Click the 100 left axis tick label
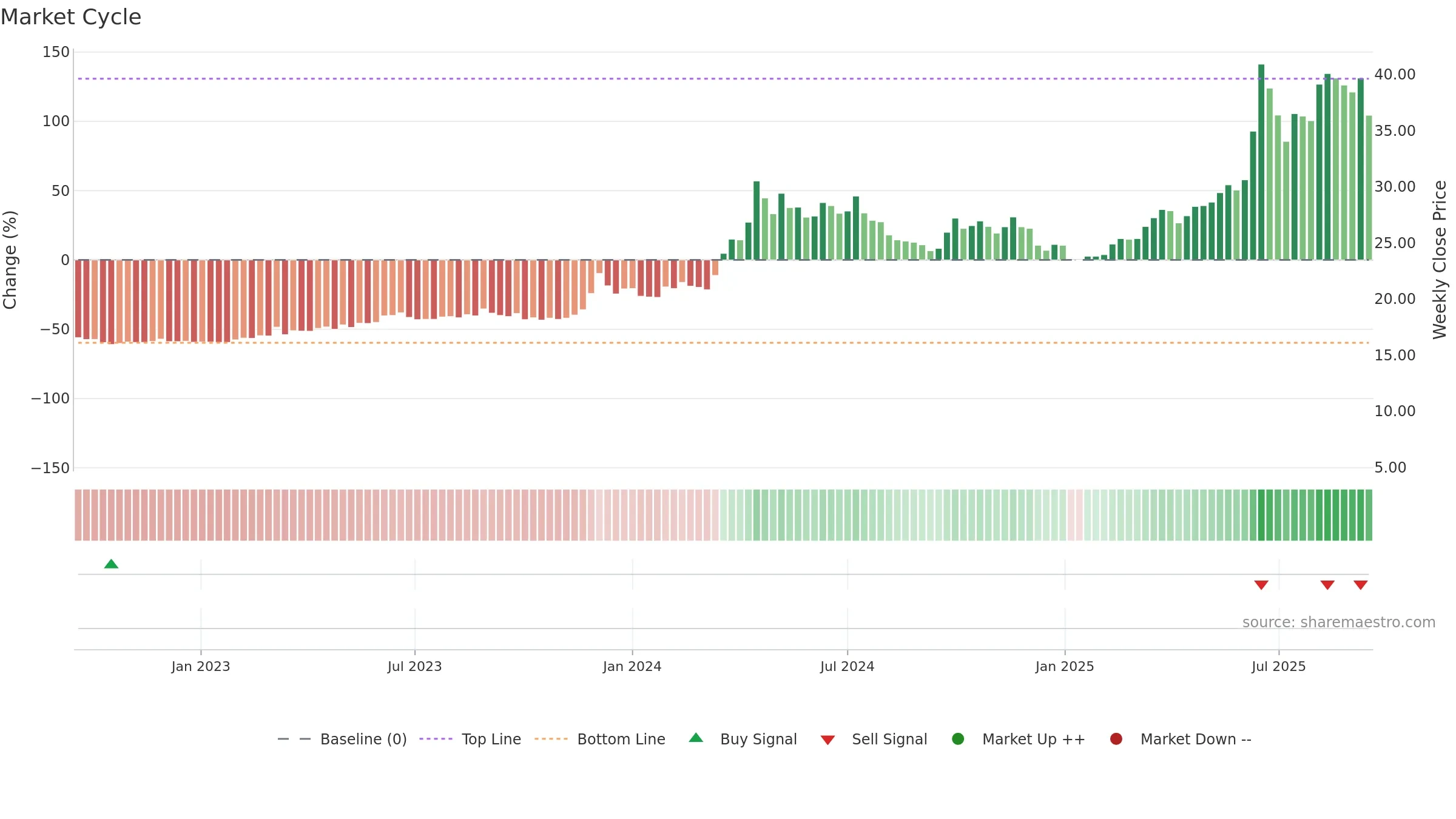This screenshot has height=819, width=1456. pos(56,121)
